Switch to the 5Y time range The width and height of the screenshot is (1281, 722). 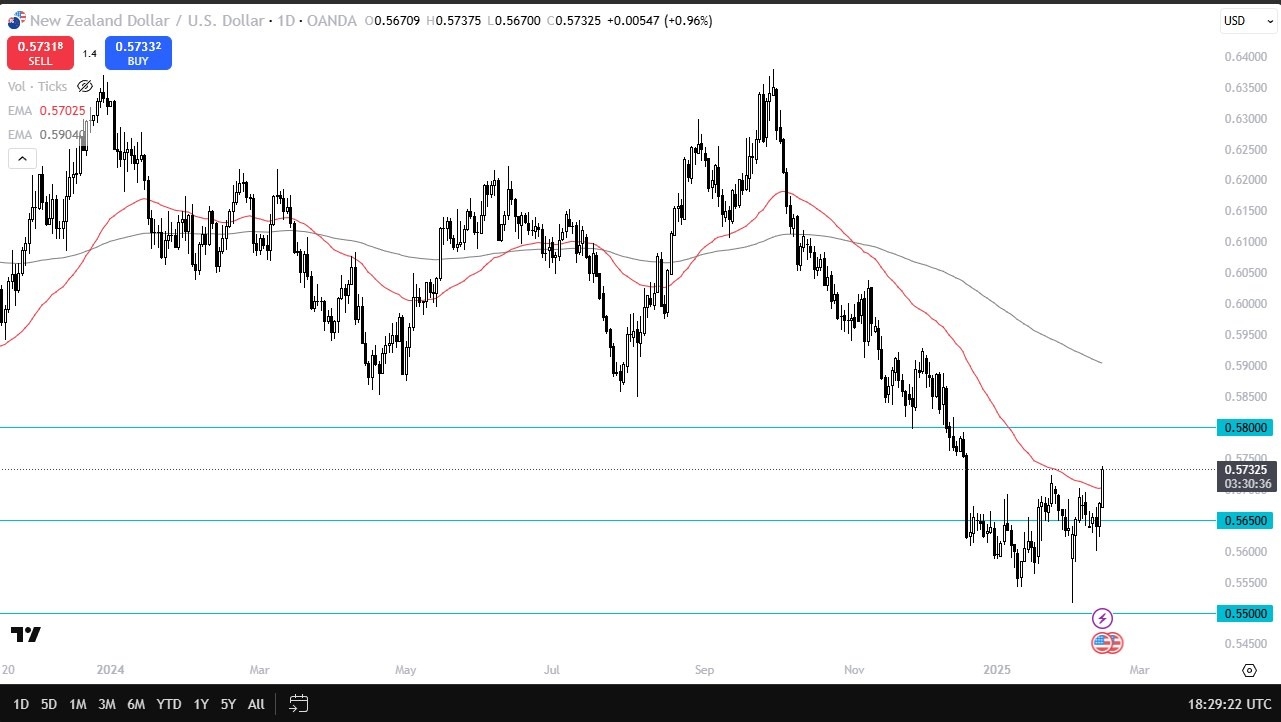coord(228,704)
